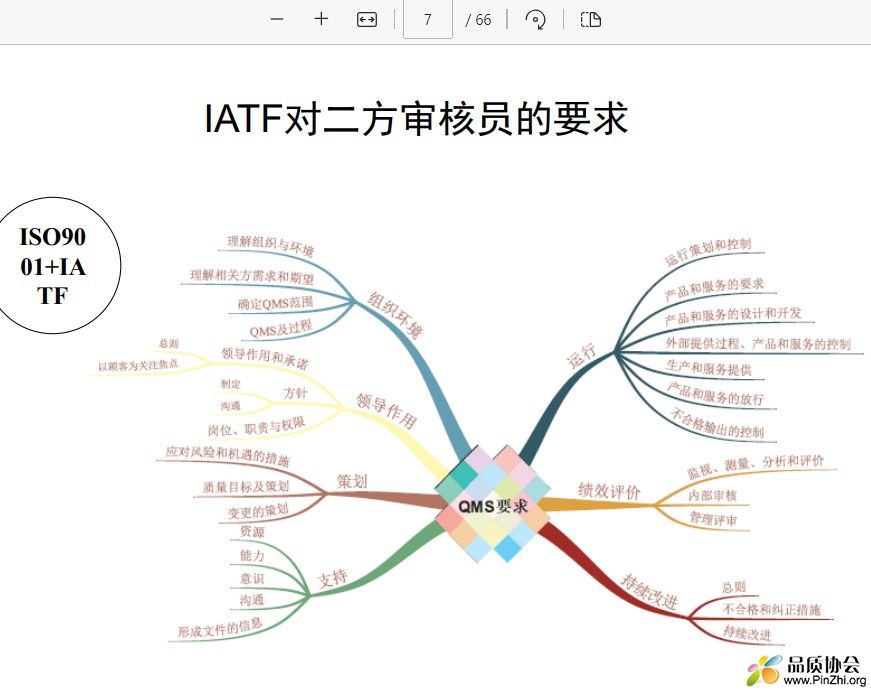Click the '确定QMS范围' node
Screen dimensions: 871x692
[276, 303]
